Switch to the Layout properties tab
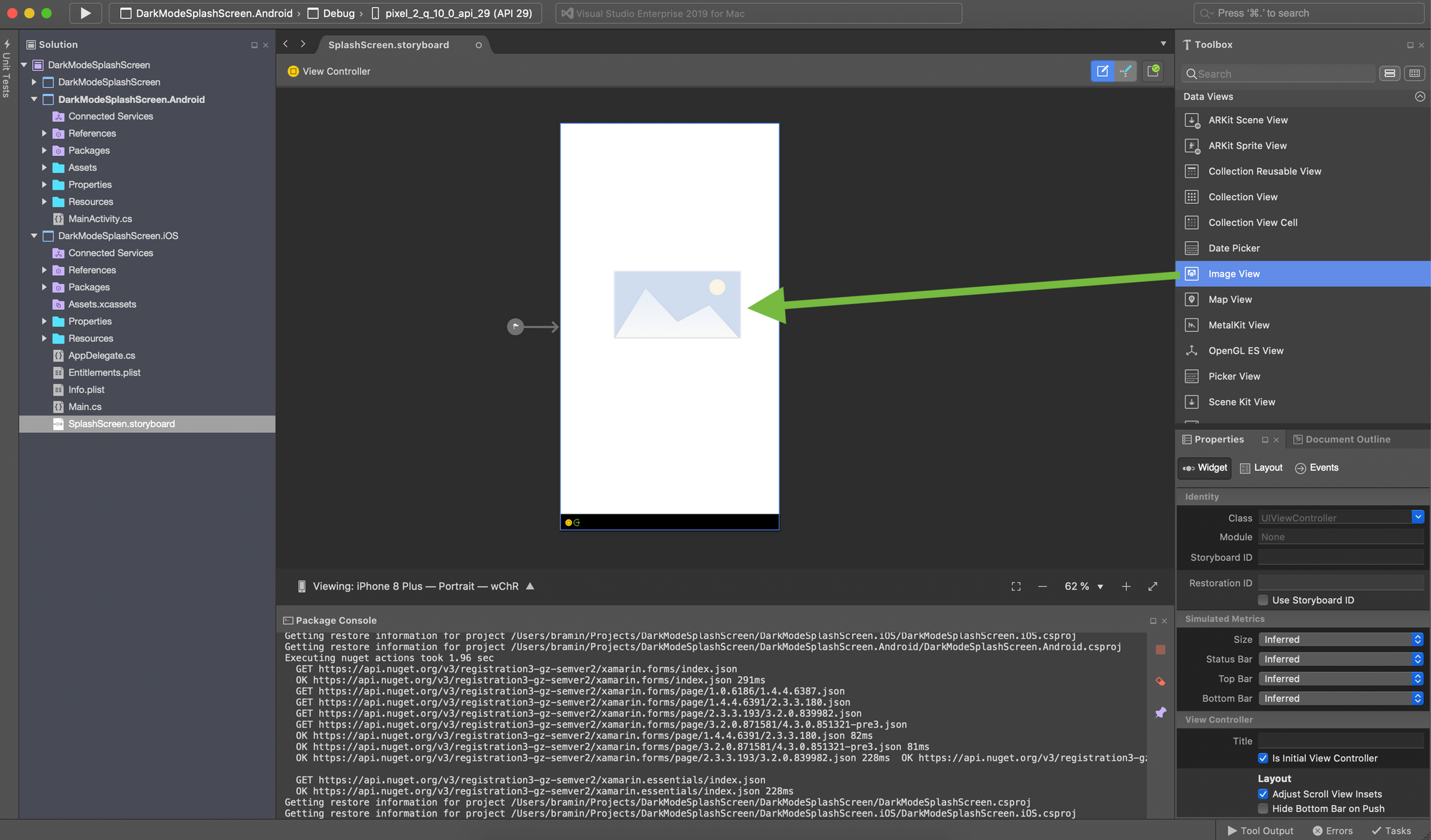1431x840 pixels. coord(1261,468)
